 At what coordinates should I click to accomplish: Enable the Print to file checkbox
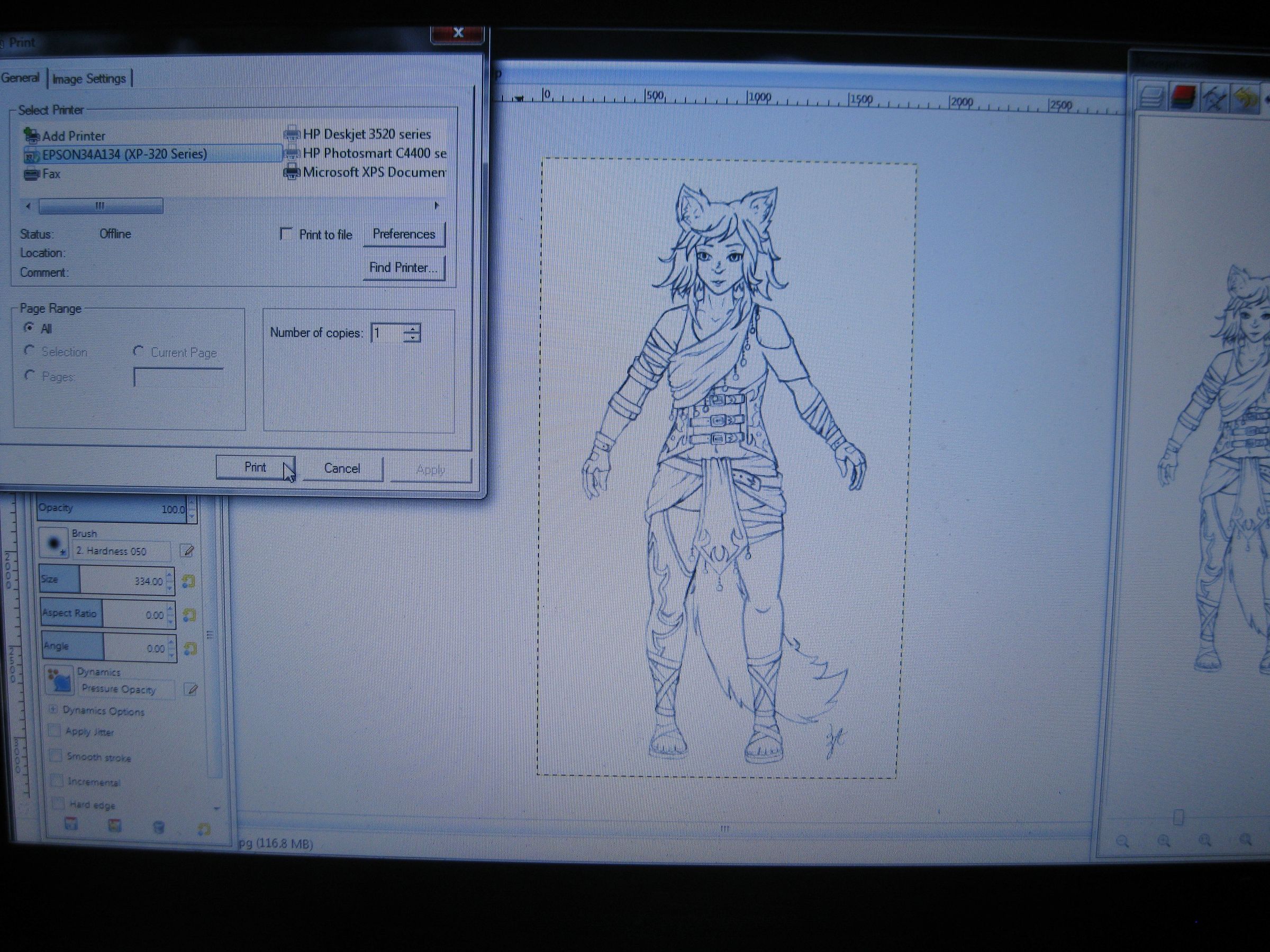287,233
